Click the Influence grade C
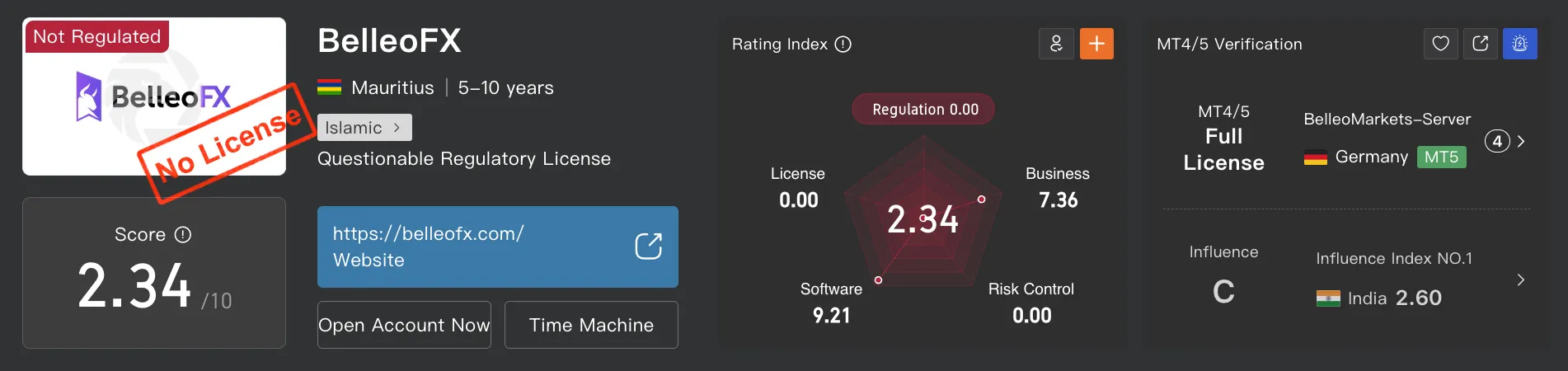 coord(1223,292)
